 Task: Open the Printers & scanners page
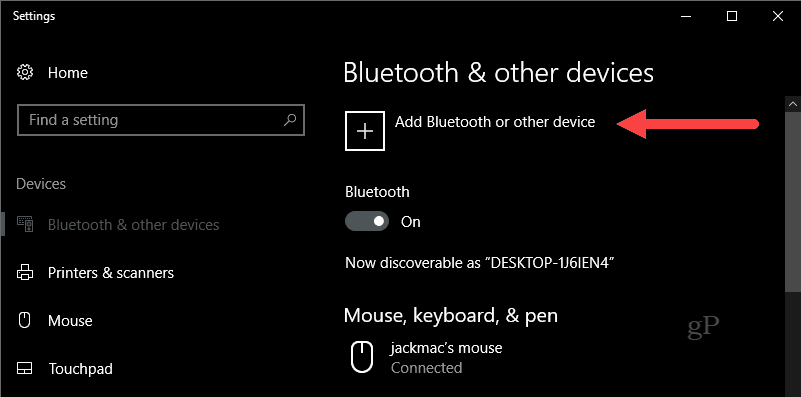click(x=111, y=273)
